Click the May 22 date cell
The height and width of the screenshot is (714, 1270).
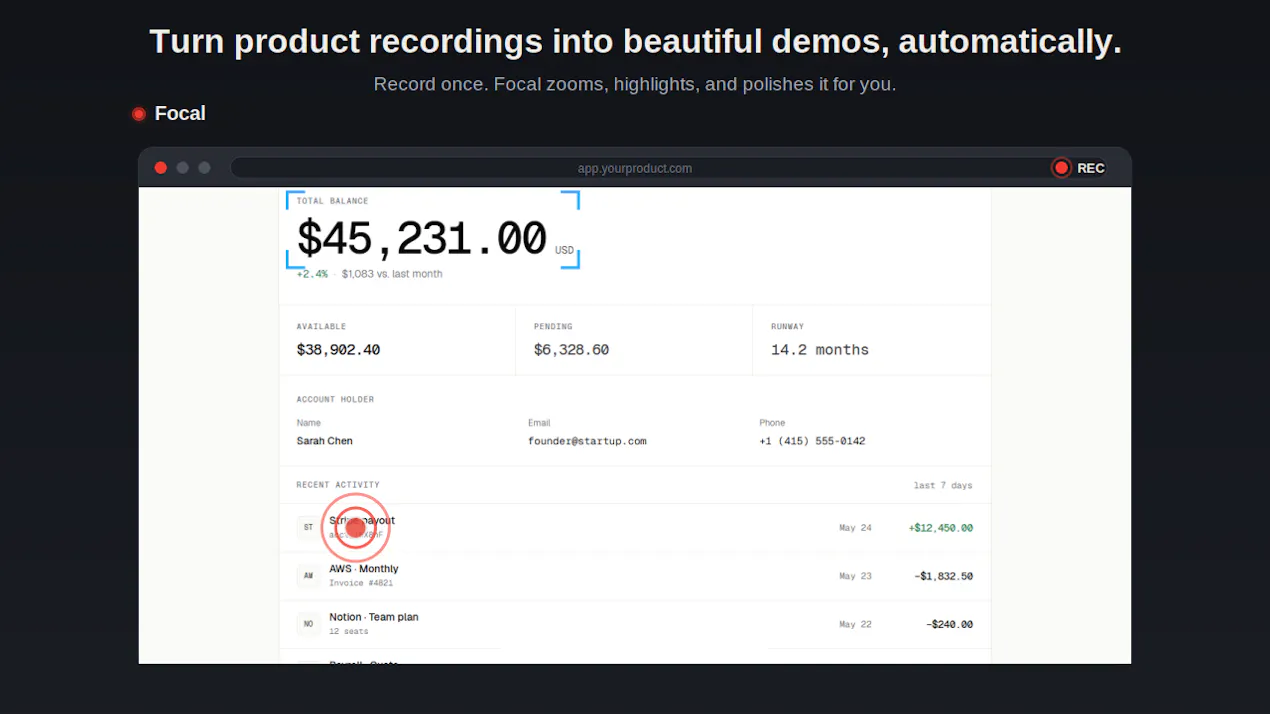[855, 624]
